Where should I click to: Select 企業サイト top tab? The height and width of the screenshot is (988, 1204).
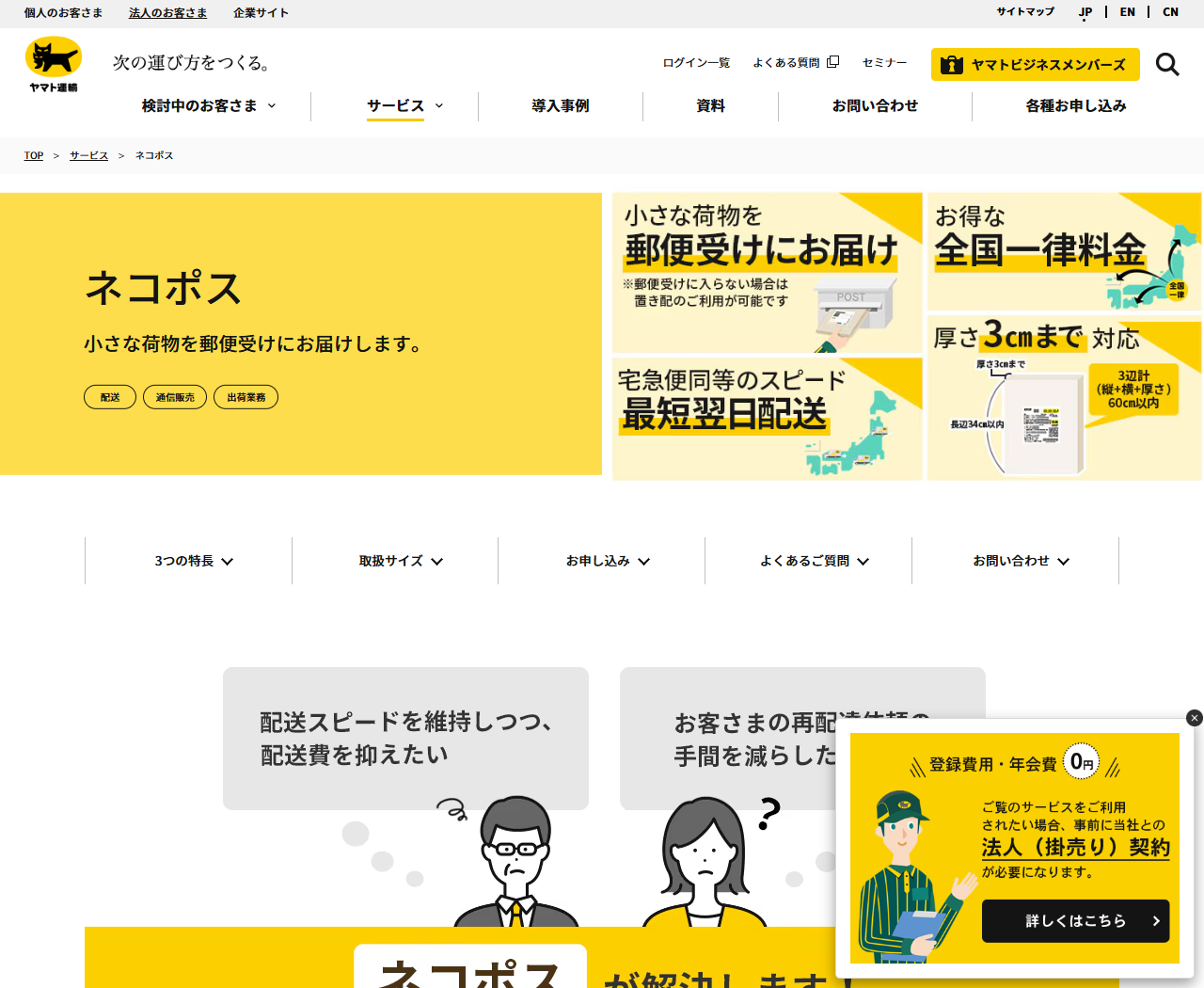pos(261,13)
